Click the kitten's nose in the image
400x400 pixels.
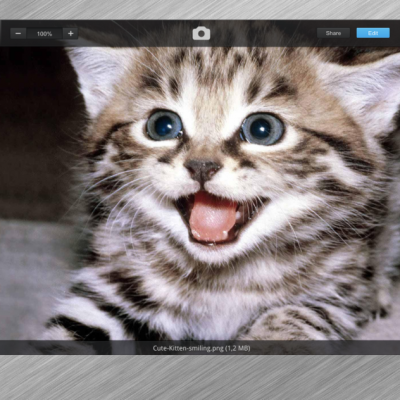click(x=203, y=169)
